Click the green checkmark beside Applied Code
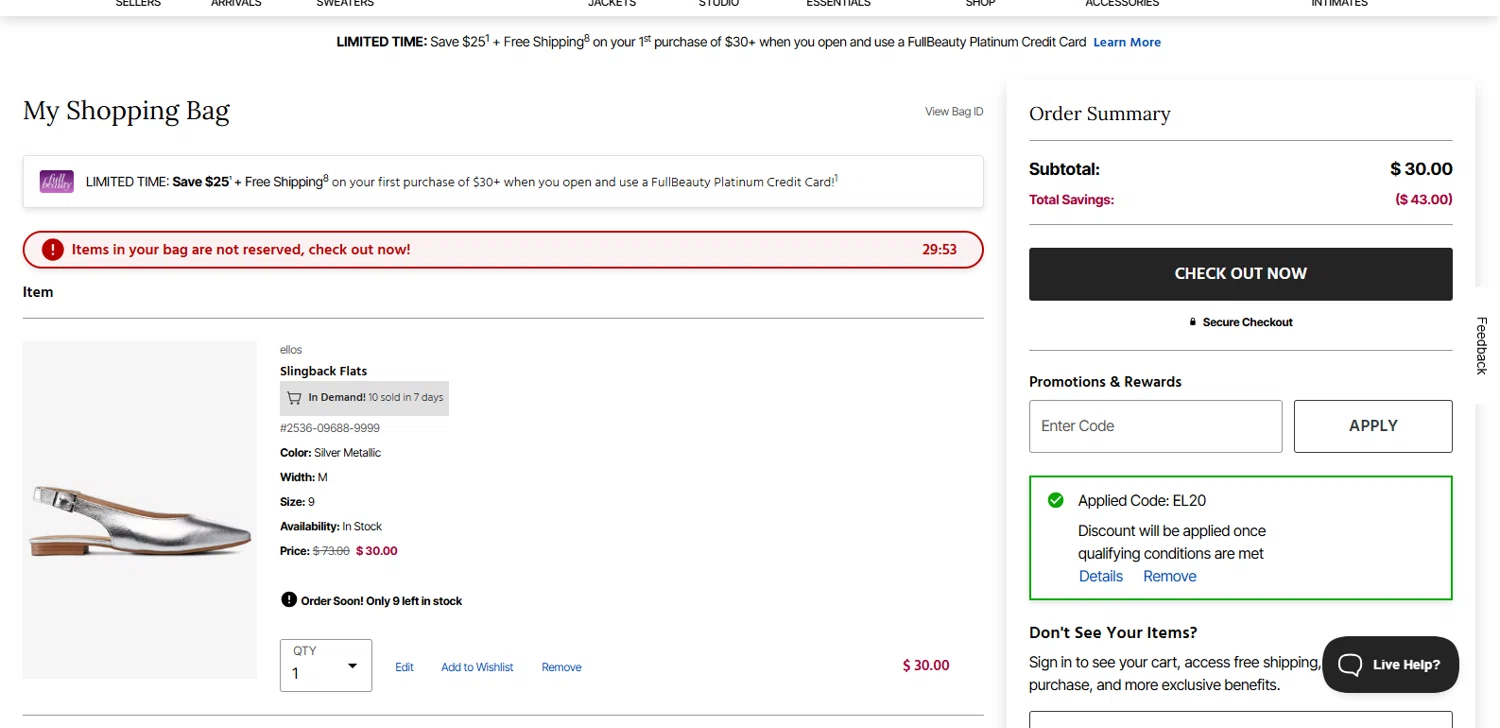Screen dimensions: 1500x728 1055,500
